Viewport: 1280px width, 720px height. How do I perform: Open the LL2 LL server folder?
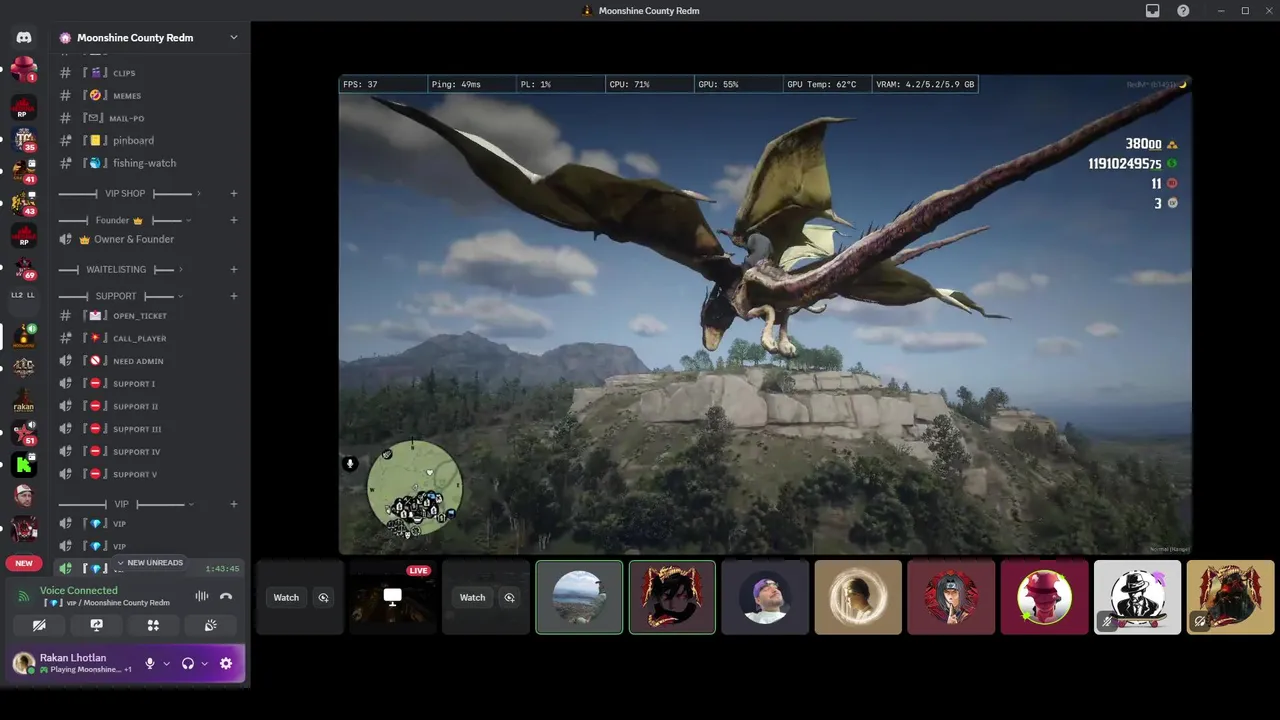24,295
